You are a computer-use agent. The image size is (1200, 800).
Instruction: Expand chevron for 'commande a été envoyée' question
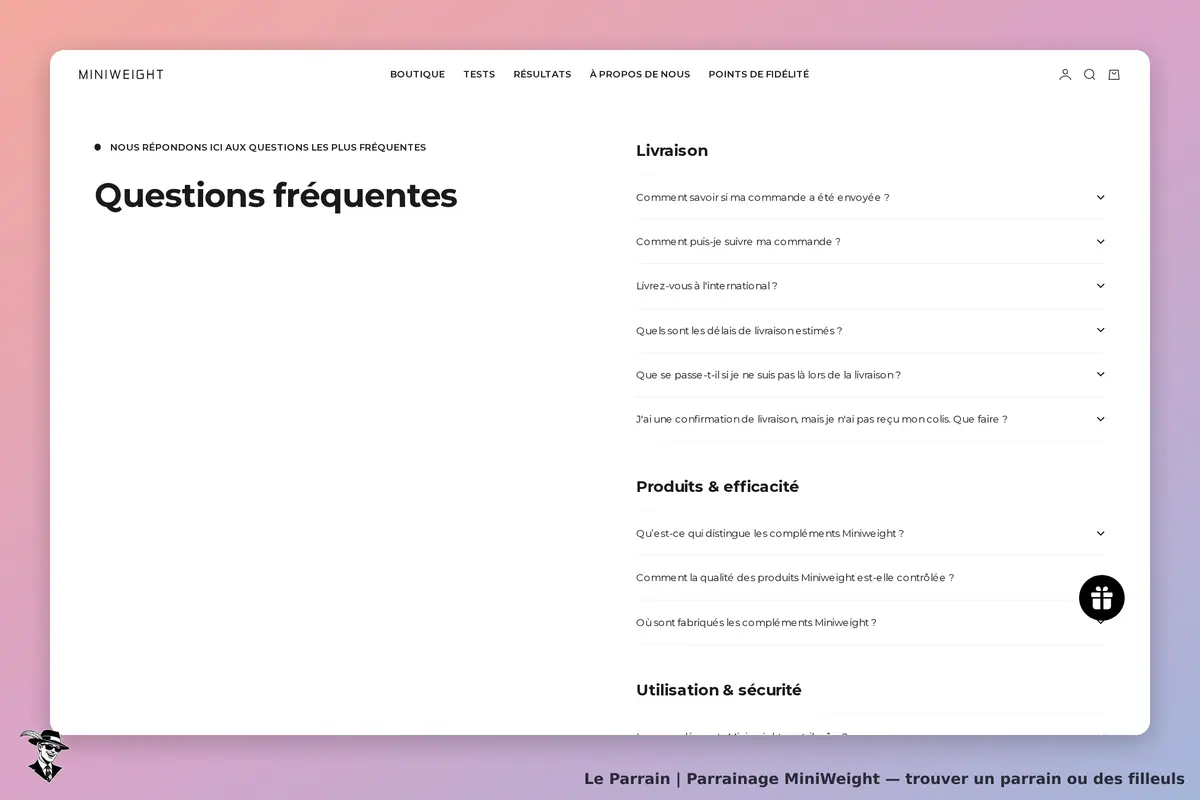(x=1100, y=197)
